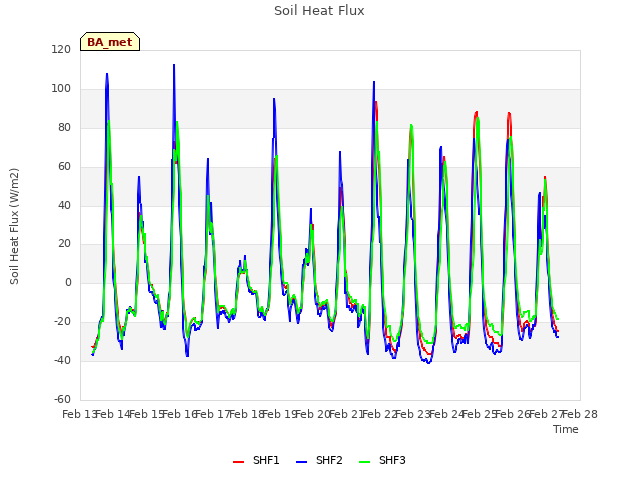Screen dimensions: 640x480
Task: Click the Time axis label
Action: tap(566, 429)
